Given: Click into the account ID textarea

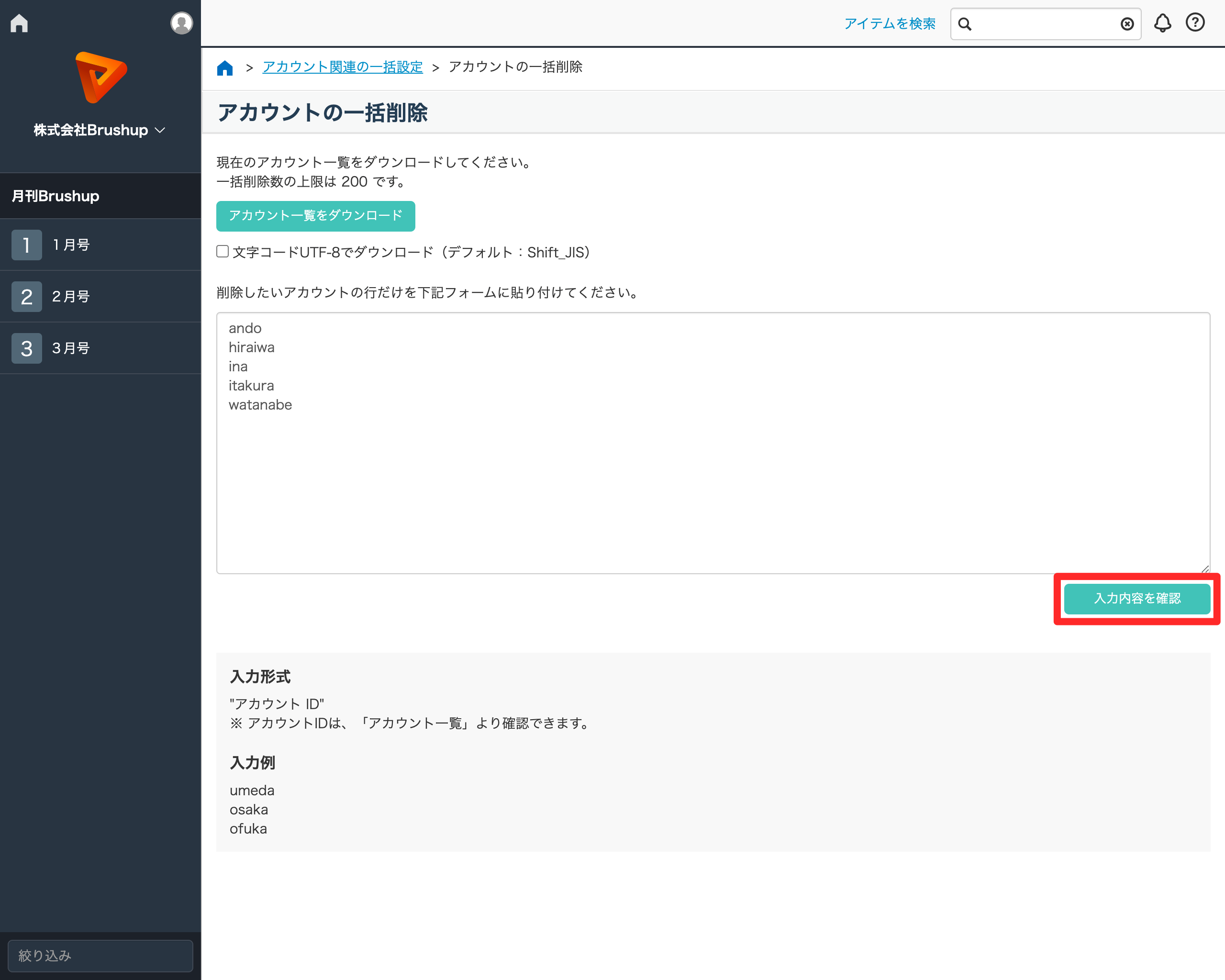Looking at the screenshot, I should click(x=713, y=443).
